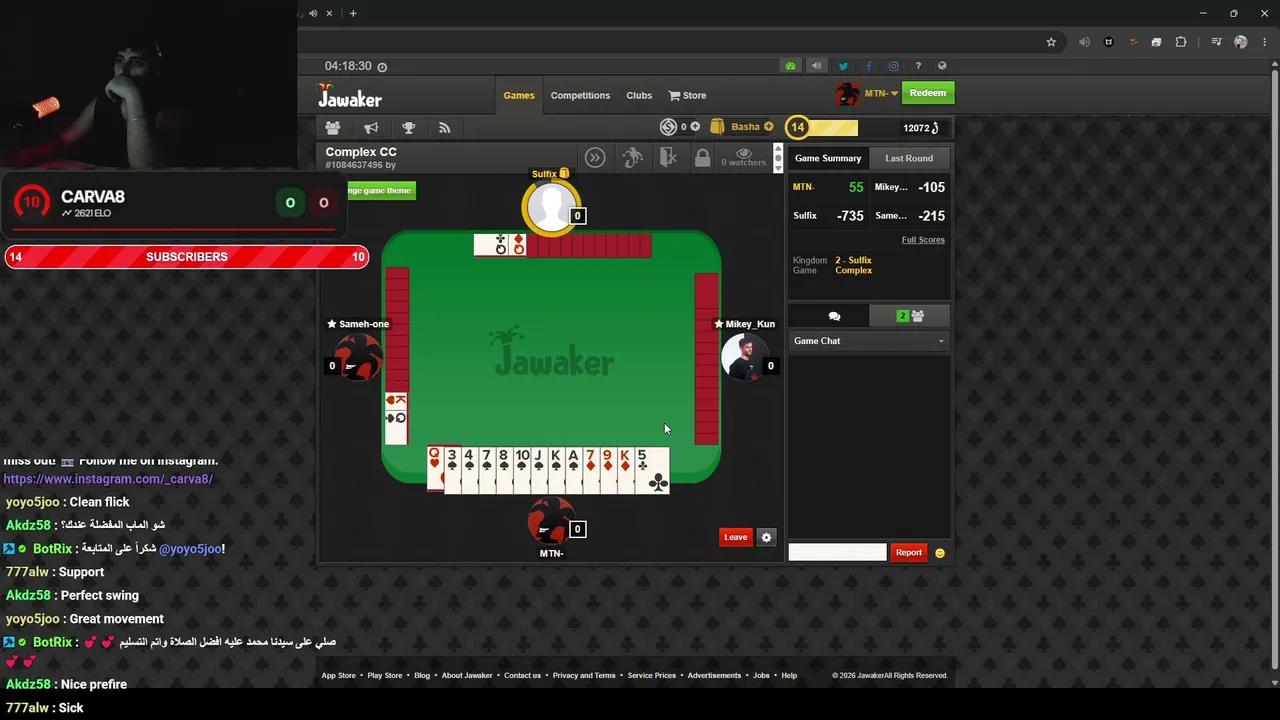Click Mikey_Kun player avatar

743,358
